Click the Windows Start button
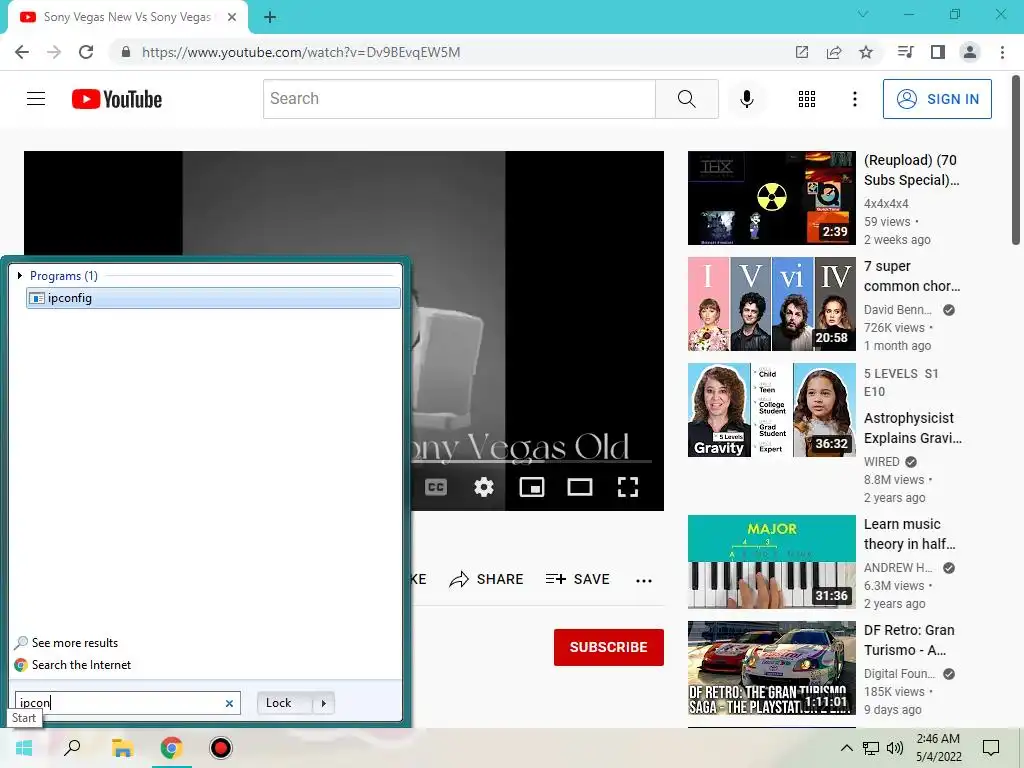Viewport: 1024px width, 768px height. 24,748
